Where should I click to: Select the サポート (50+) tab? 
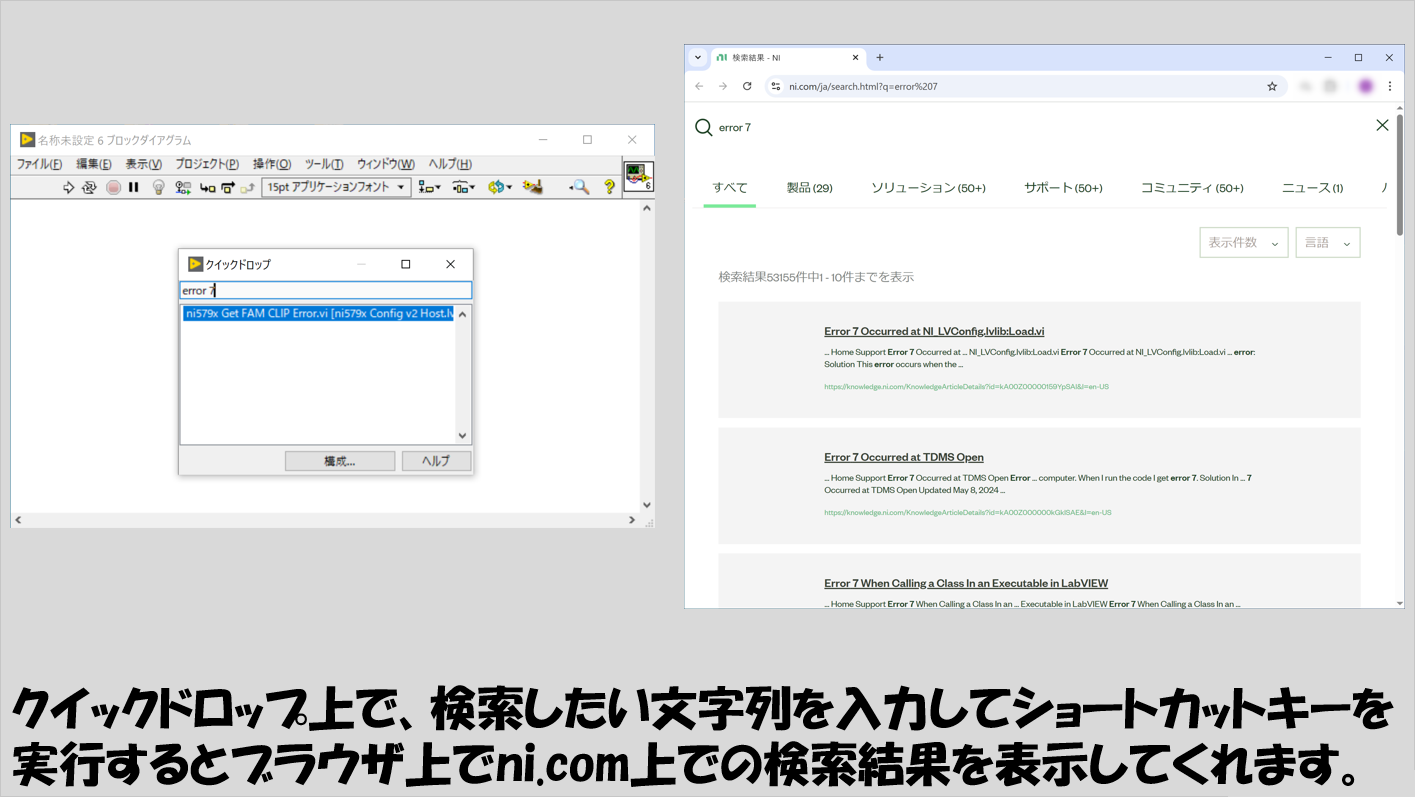click(1063, 188)
